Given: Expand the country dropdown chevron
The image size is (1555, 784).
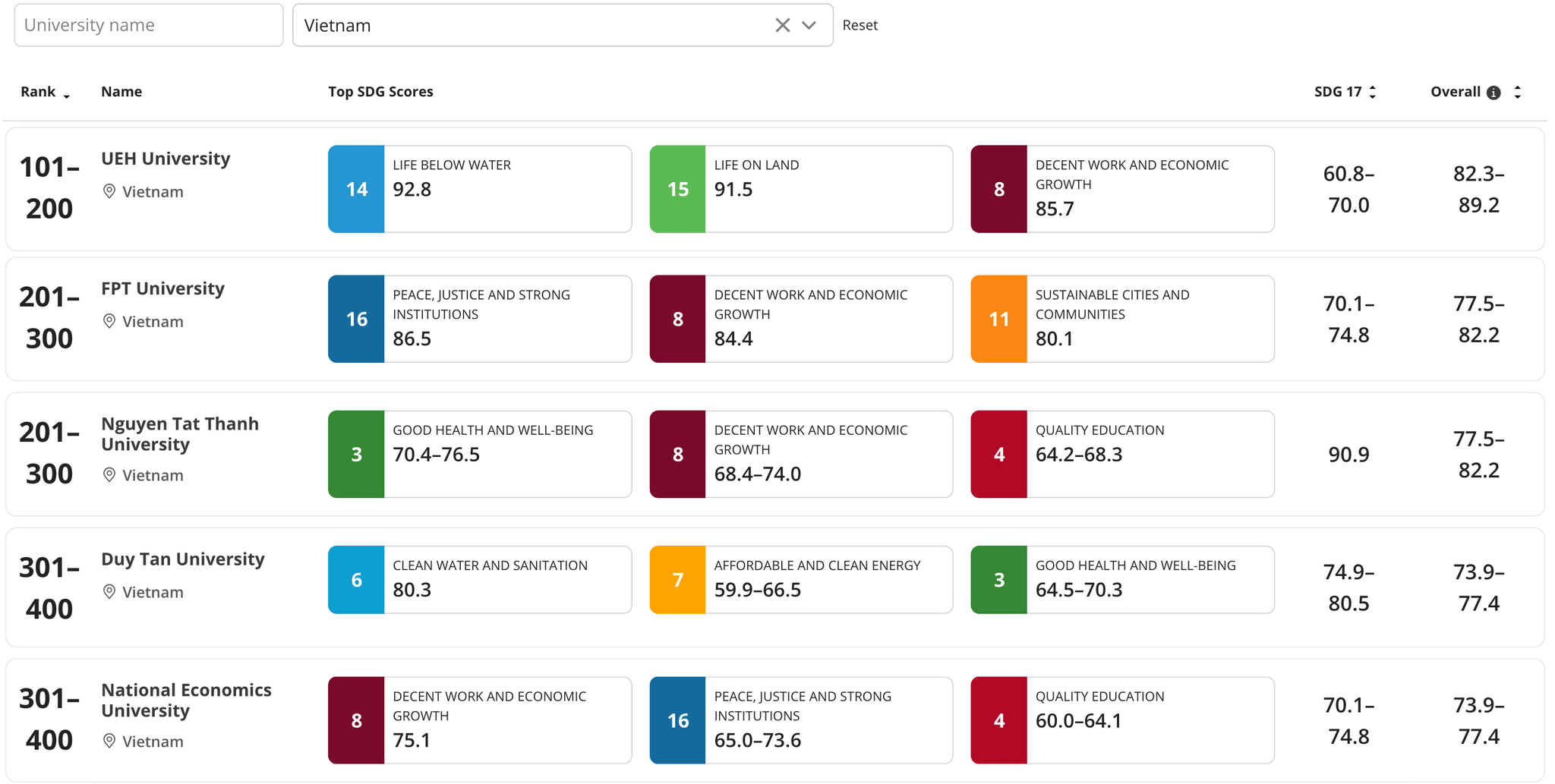Looking at the screenshot, I should [x=809, y=25].
